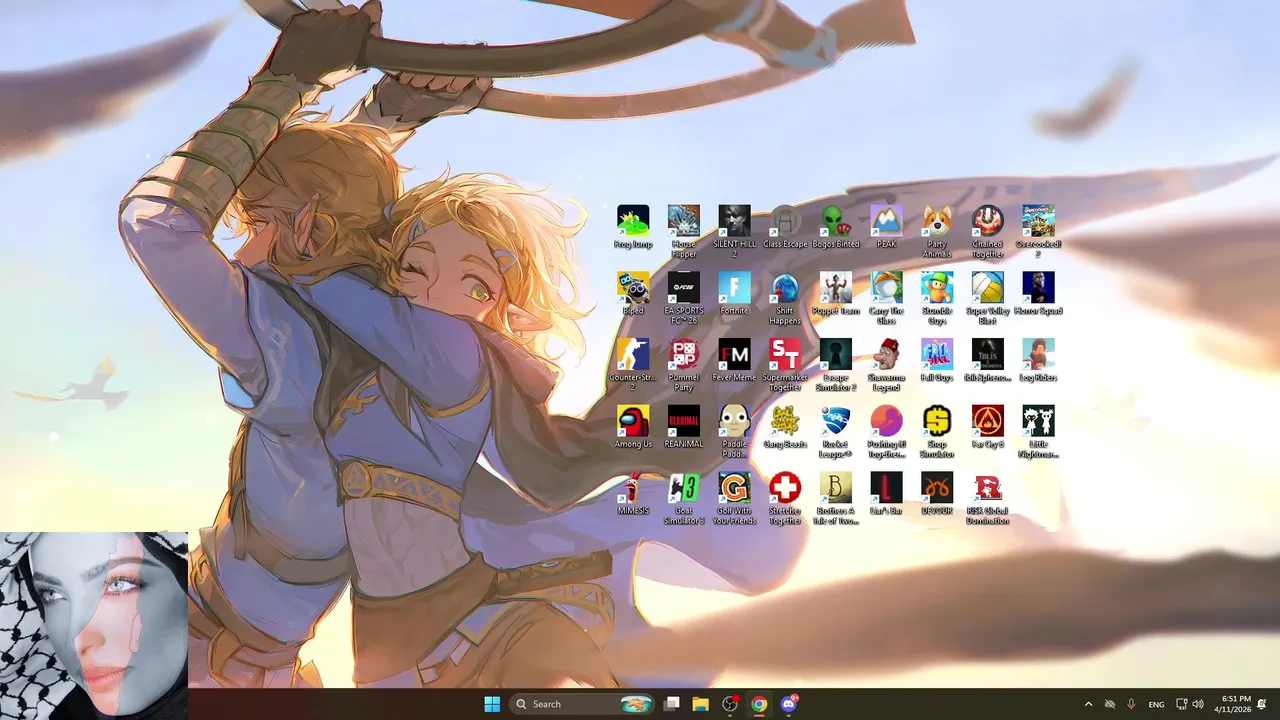Open Task View on the taskbar
1280x720 pixels.
click(x=672, y=704)
